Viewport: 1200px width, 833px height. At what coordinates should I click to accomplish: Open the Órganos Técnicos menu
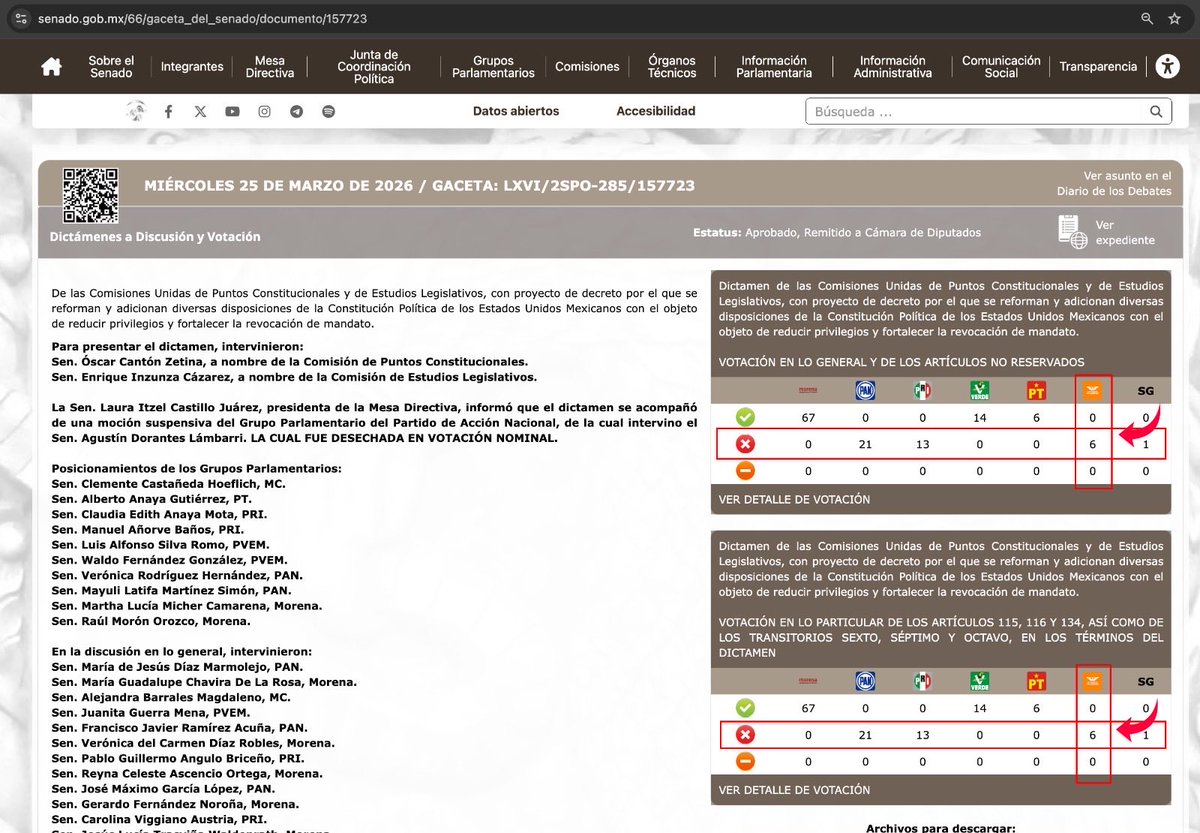click(672, 67)
